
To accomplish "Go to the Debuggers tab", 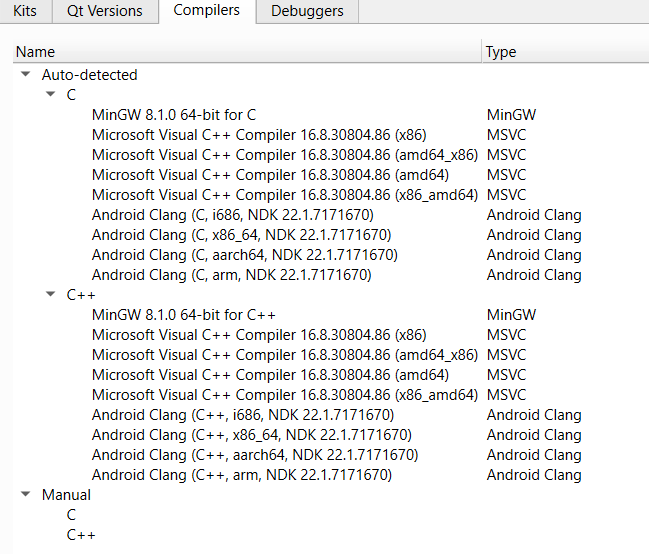I will pos(307,11).
